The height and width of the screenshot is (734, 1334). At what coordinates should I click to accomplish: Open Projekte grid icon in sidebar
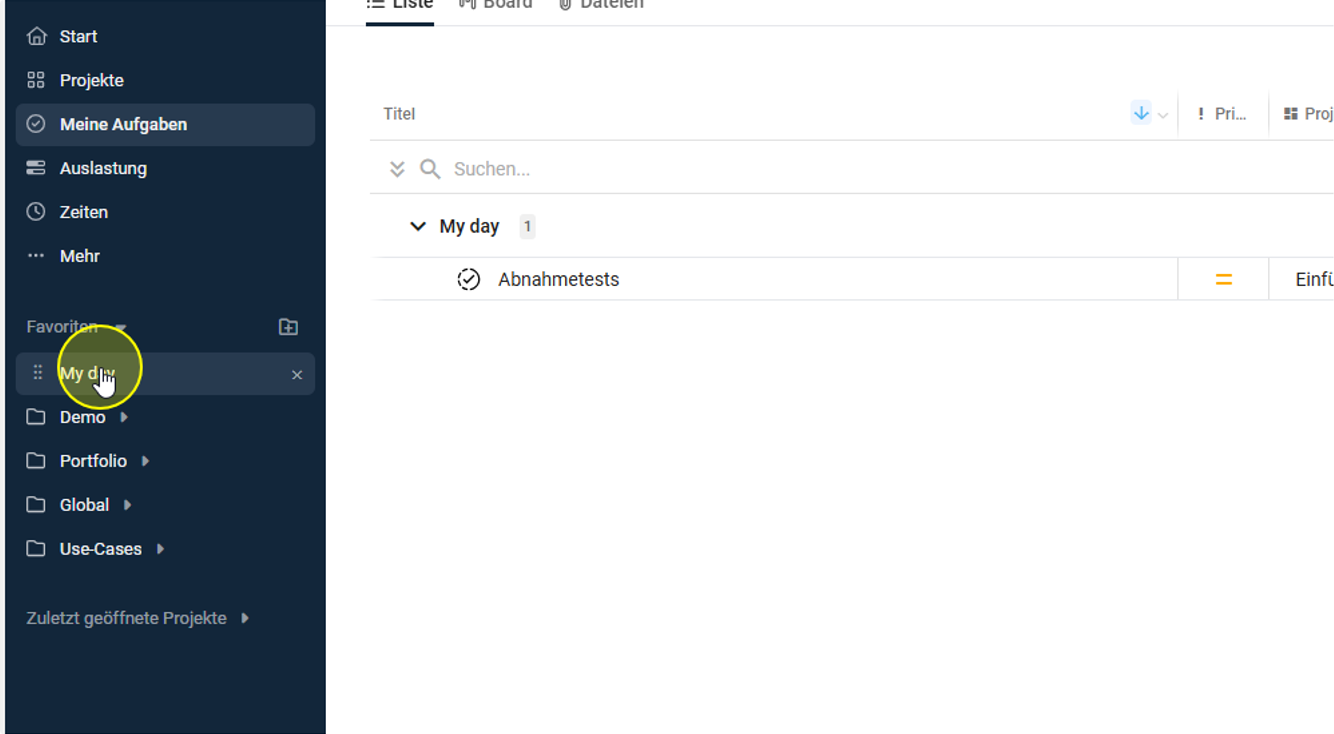coord(36,80)
